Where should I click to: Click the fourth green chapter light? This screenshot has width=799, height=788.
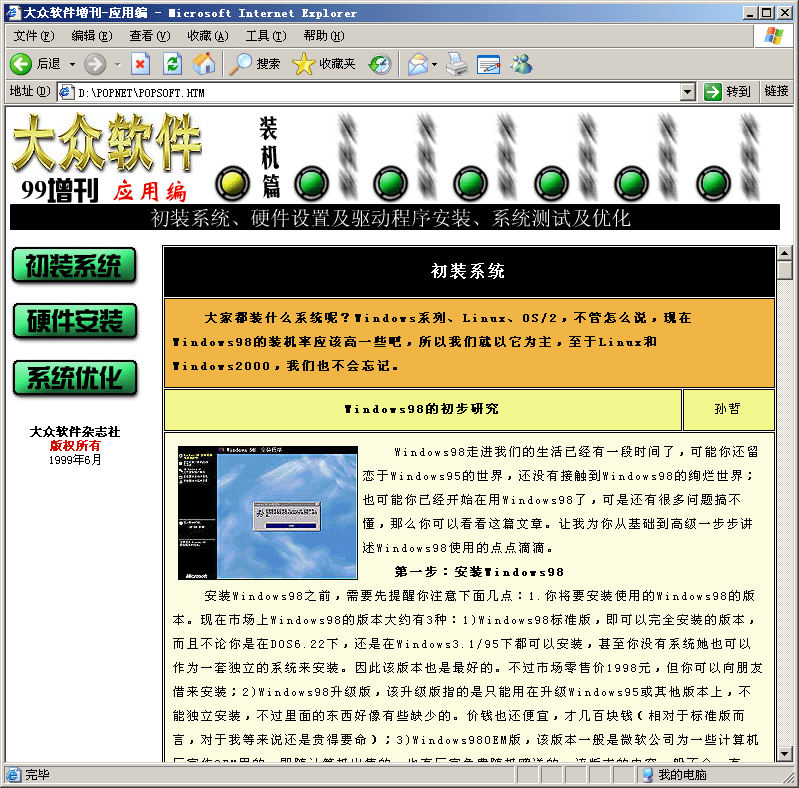click(551, 183)
